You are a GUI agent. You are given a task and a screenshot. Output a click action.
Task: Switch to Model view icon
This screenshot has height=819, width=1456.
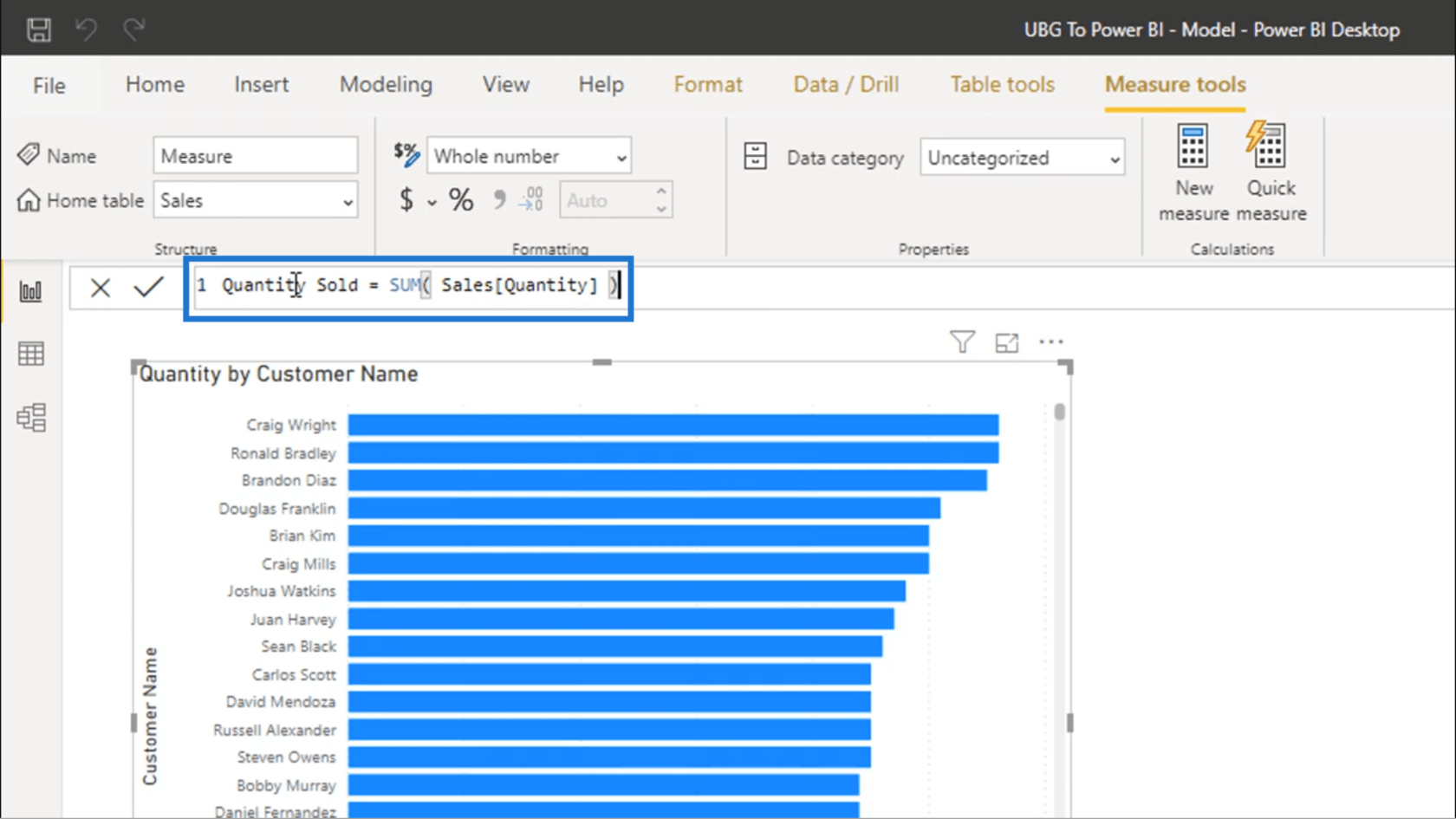click(31, 418)
